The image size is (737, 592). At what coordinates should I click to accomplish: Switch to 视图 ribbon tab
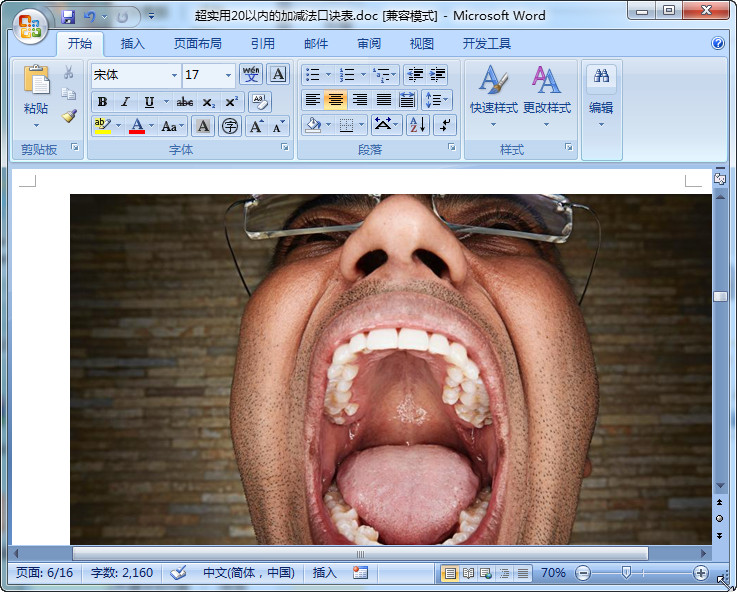[x=422, y=44]
